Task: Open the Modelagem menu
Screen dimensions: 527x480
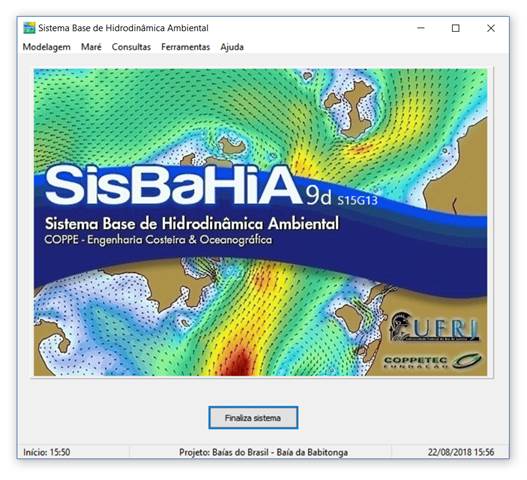Action: coord(46,47)
